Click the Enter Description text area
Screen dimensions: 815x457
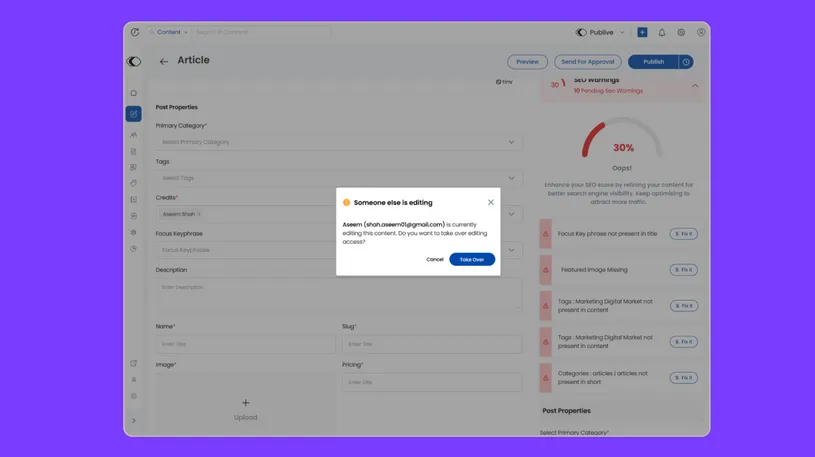(339, 294)
